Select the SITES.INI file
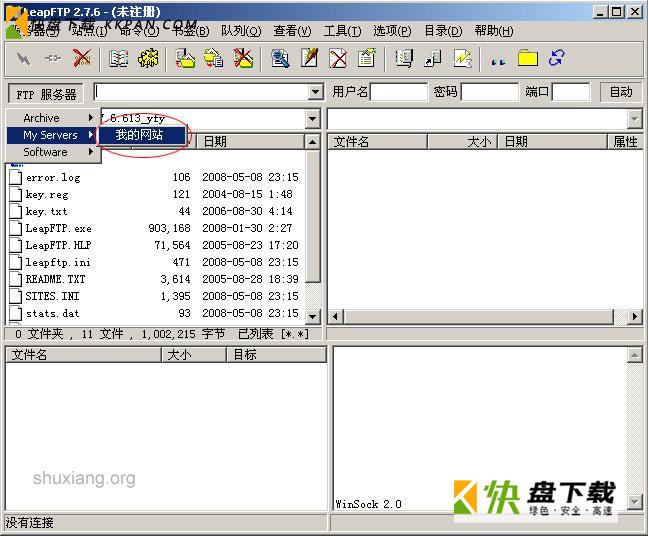The width and height of the screenshot is (648, 536). [52, 296]
